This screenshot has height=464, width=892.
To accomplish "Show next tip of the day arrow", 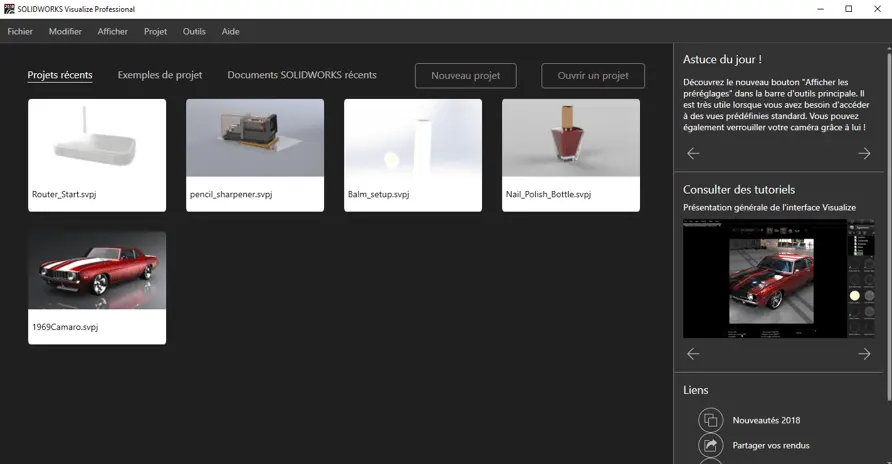I will 864,154.
